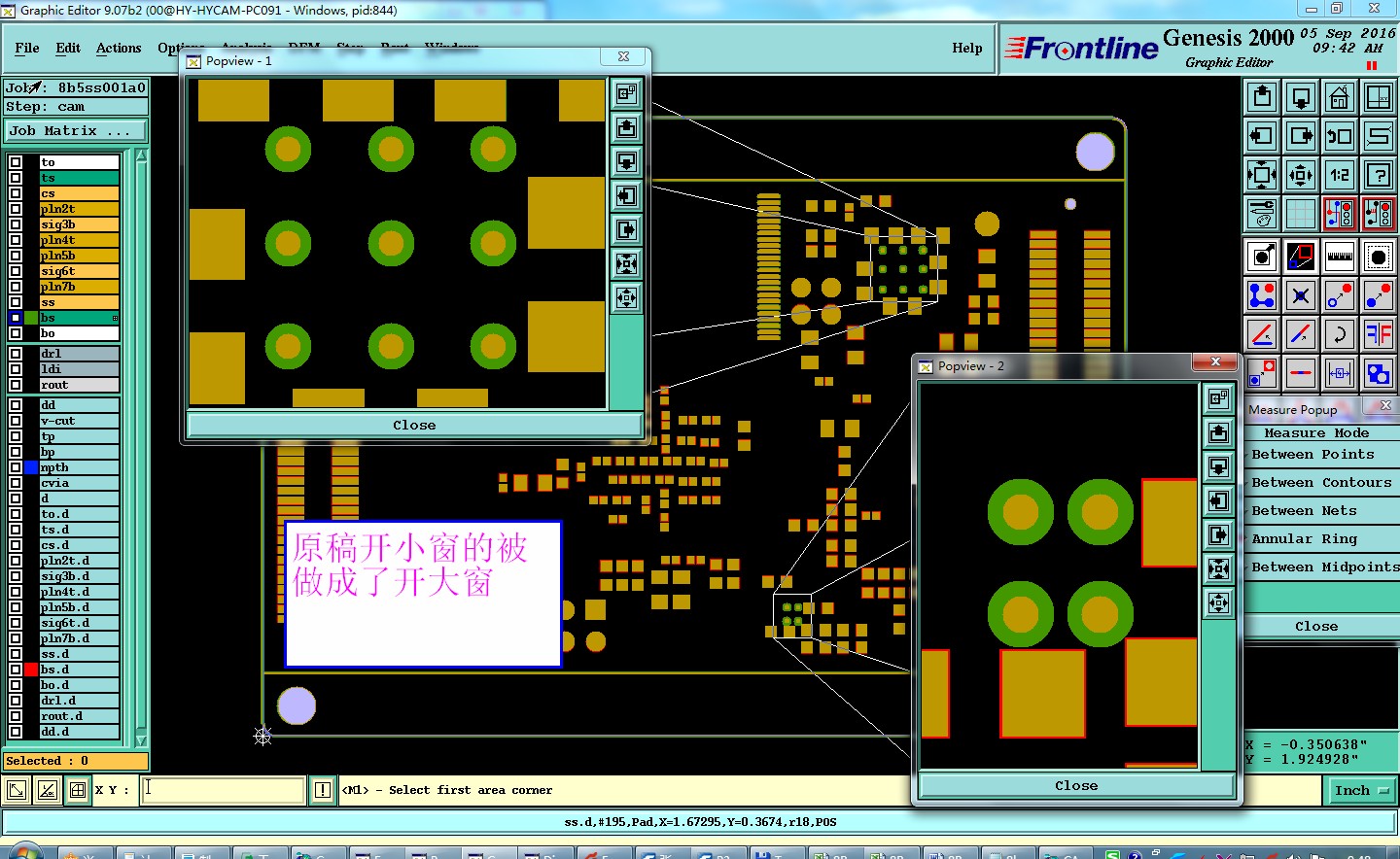Click the 1:2 zoom scale icon

point(1340,175)
